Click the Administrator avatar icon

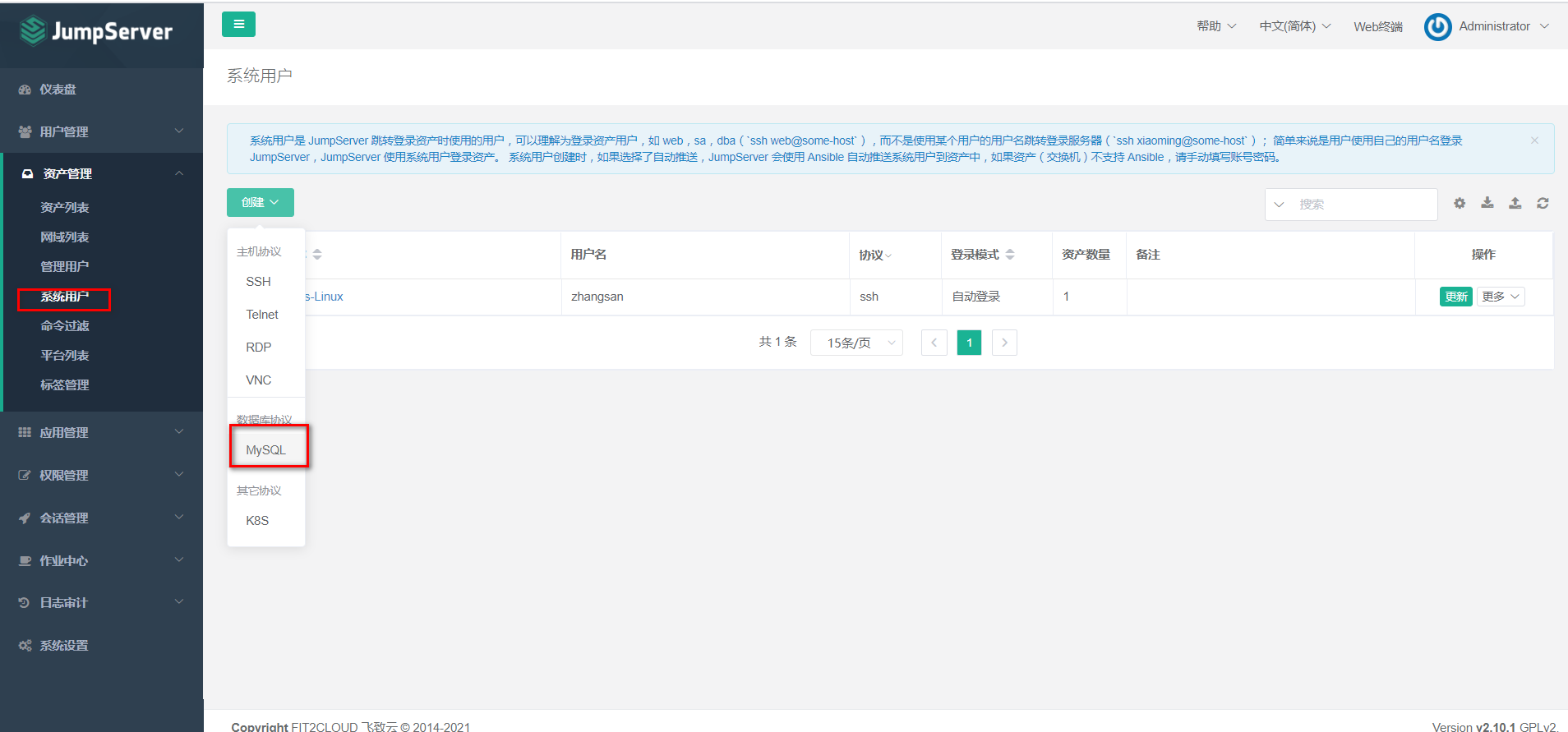pyautogui.click(x=1438, y=26)
